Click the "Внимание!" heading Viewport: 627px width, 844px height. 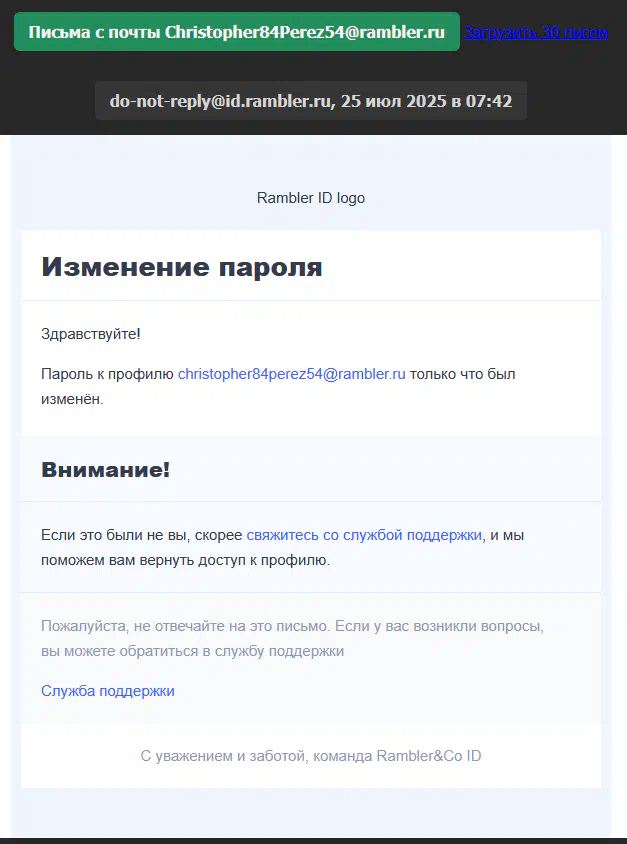[x=105, y=470]
